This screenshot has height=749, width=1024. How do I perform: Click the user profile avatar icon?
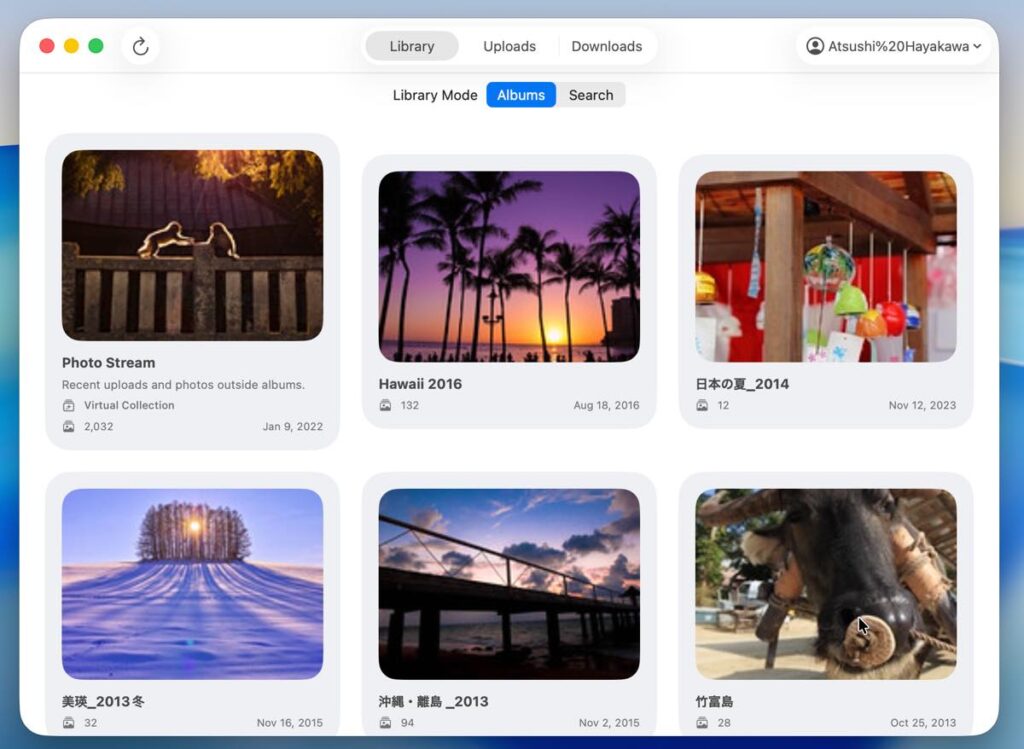(815, 46)
